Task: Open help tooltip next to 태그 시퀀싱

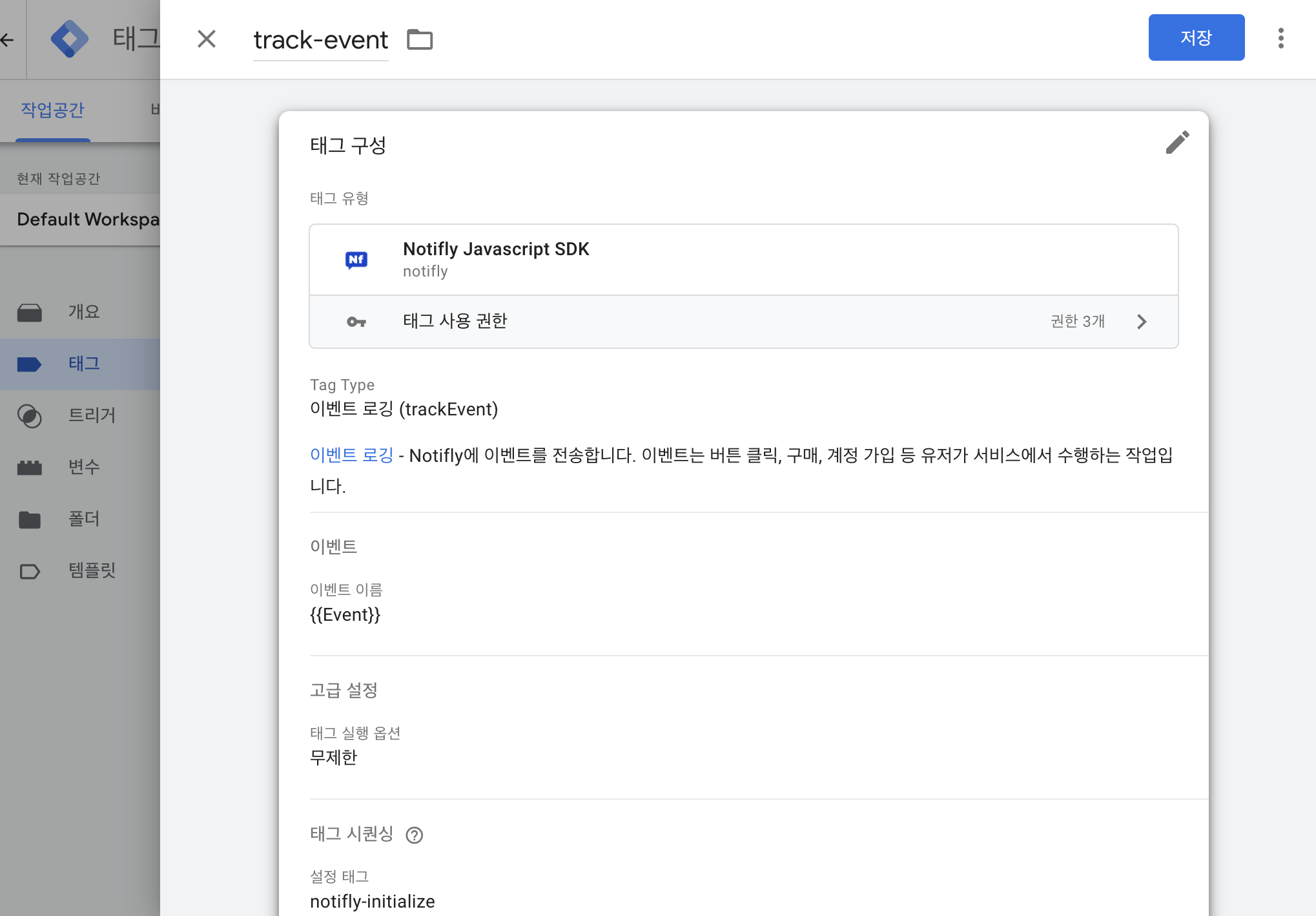Action: tap(415, 835)
